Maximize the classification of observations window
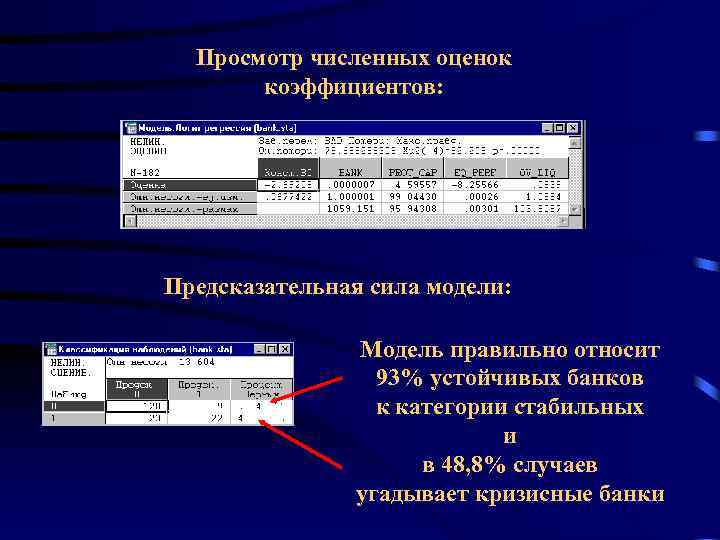The image size is (720, 540). (x=271, y=349)
